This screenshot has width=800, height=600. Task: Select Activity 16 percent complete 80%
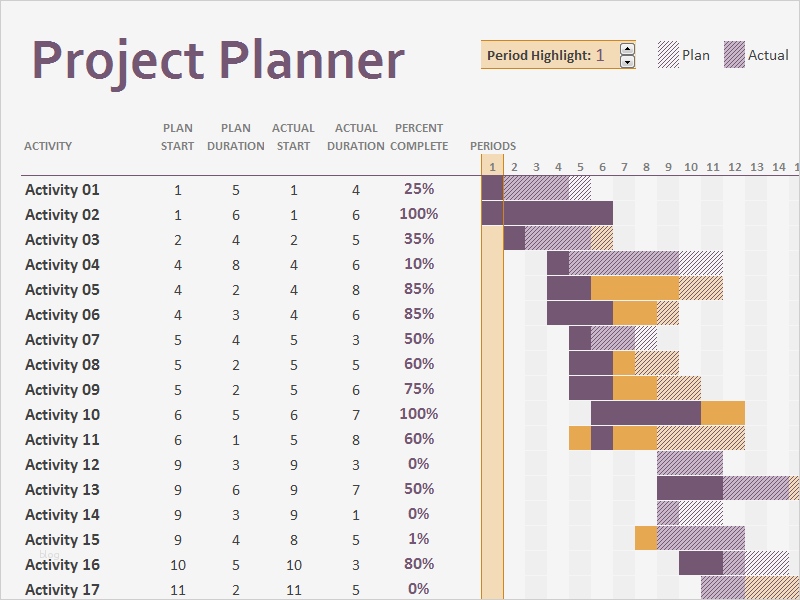[x=419, y=564]
